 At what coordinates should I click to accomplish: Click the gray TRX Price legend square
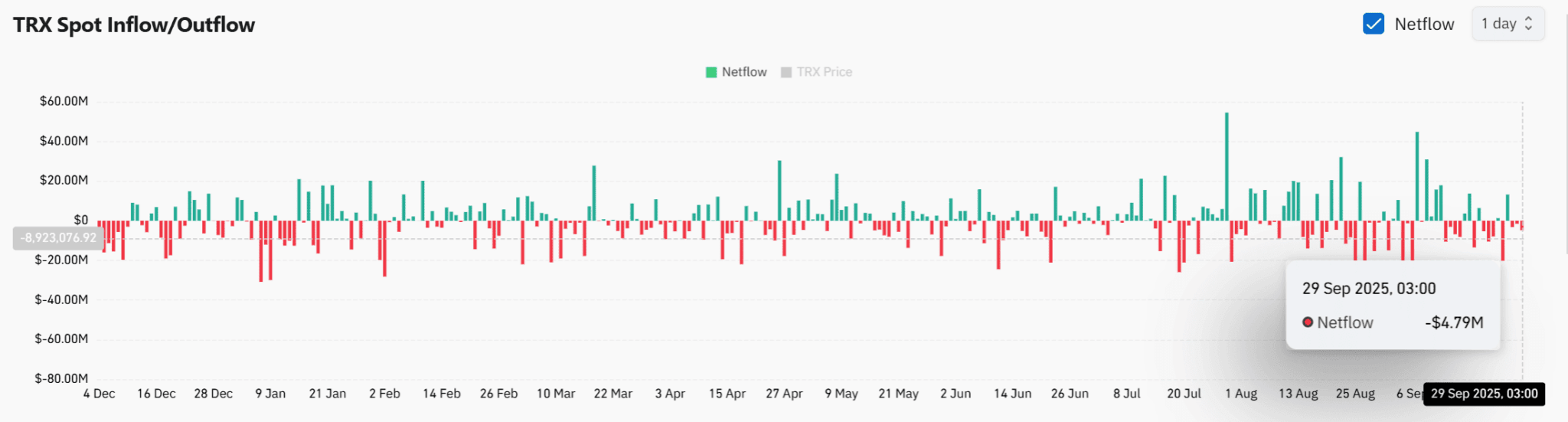pyautogui.click(x=786, y=72)
